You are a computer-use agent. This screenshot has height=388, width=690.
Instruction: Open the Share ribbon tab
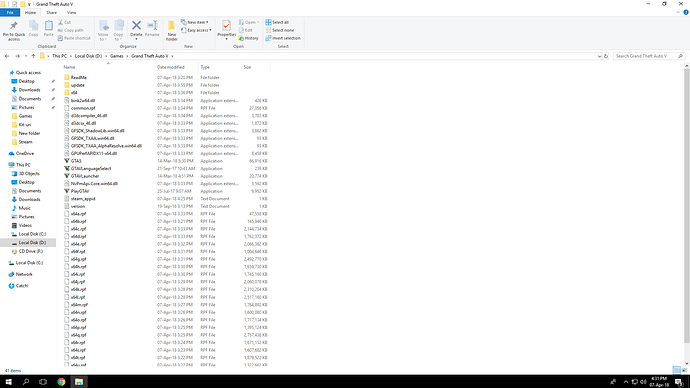[x=51, y=13]
